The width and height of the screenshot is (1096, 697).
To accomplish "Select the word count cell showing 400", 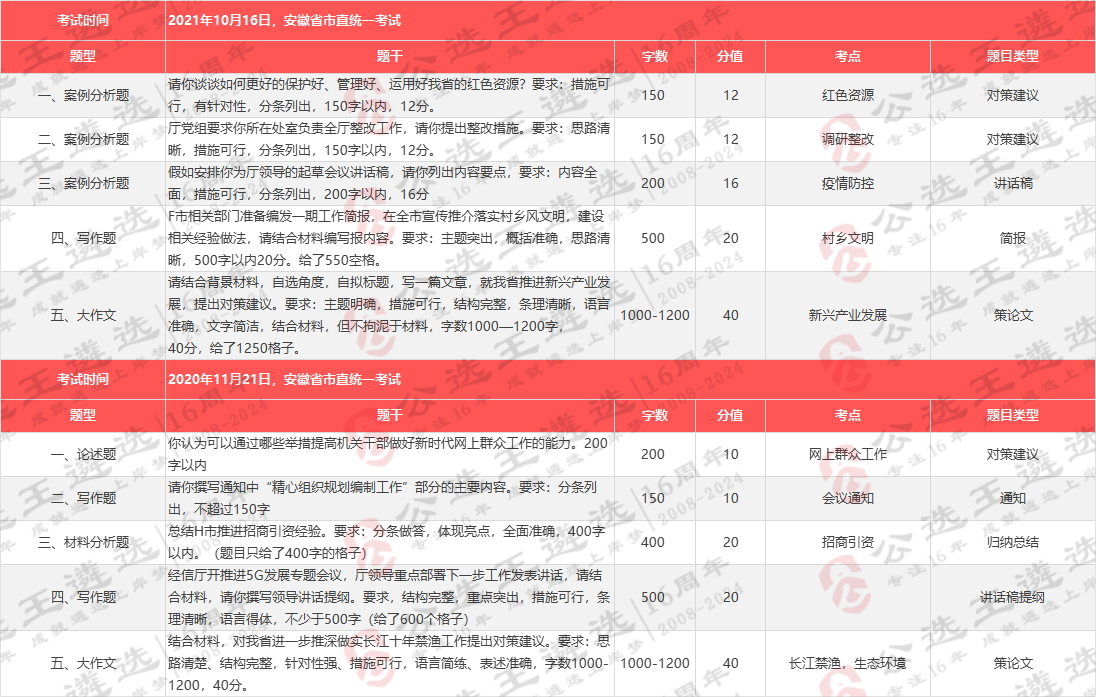I will 652,542.
